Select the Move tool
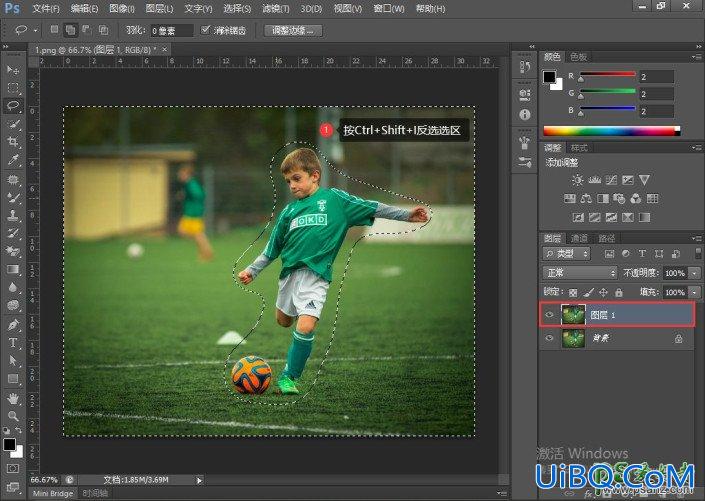The height and width of the screenshot is (501, 705). [13, 70]
